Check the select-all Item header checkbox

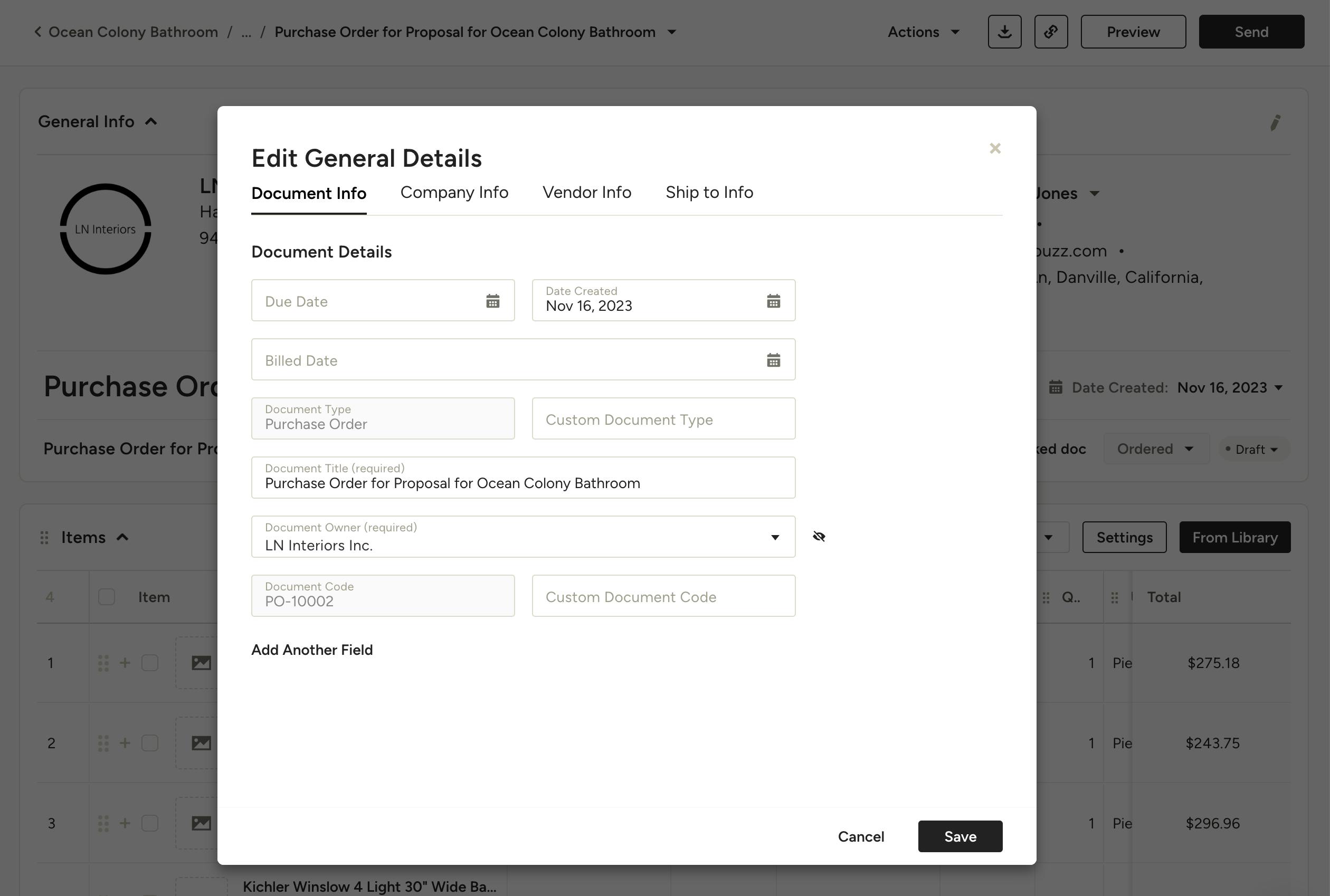pyautogui.click(x=106, y=597)
